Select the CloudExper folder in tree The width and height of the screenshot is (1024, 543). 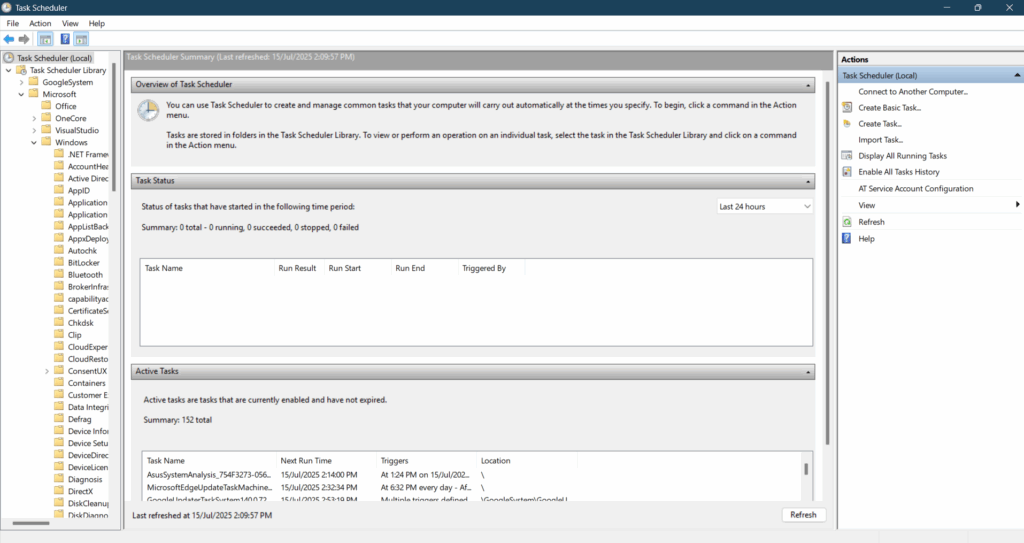tap(88, 347)
